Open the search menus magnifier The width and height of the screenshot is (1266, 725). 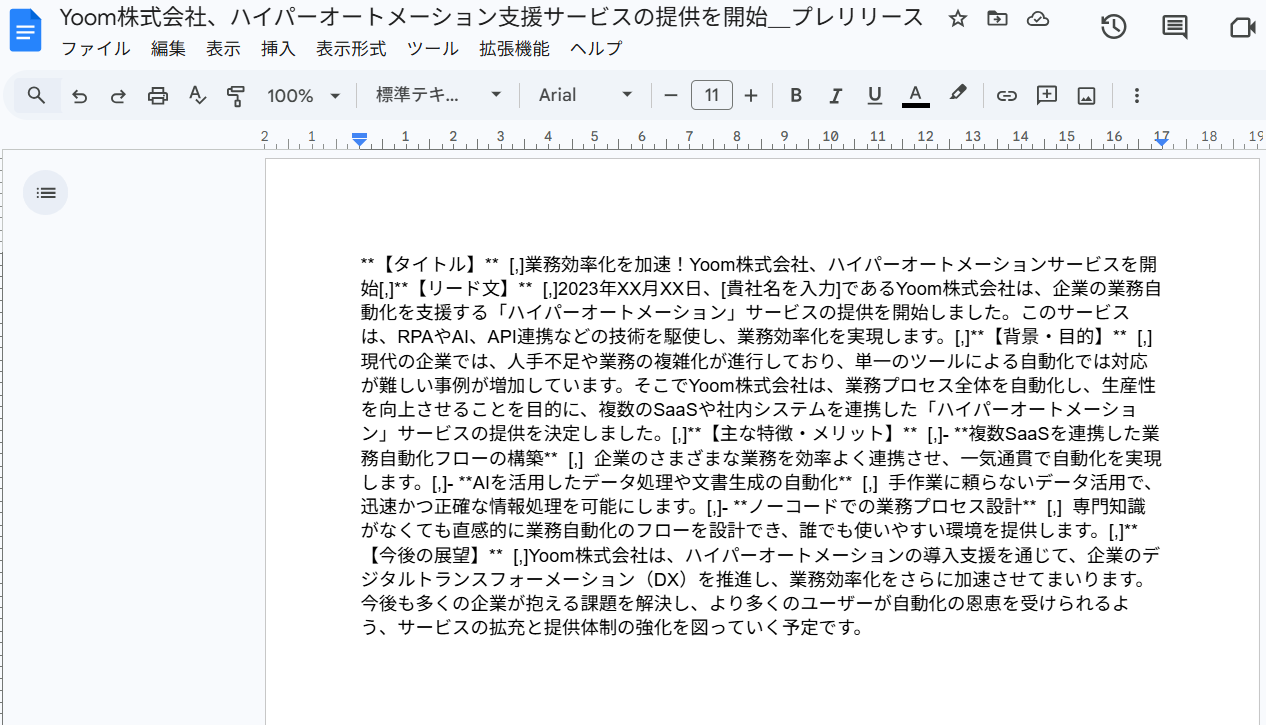pyautogui.click(x=36, y=95)
